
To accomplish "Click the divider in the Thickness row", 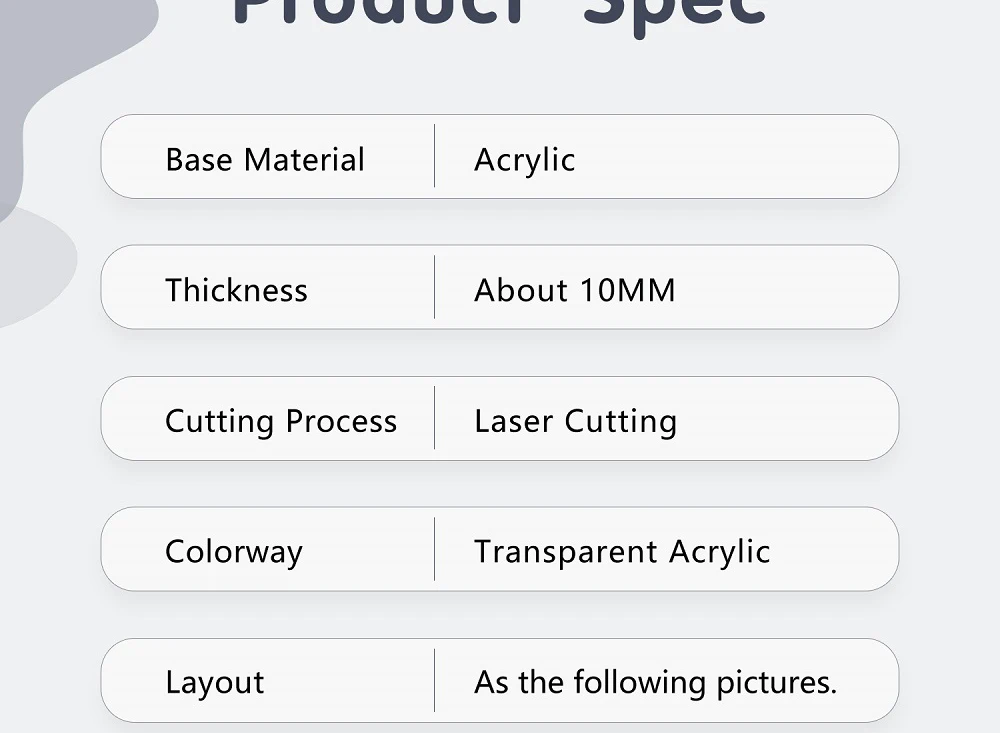I will pos(435,288).
